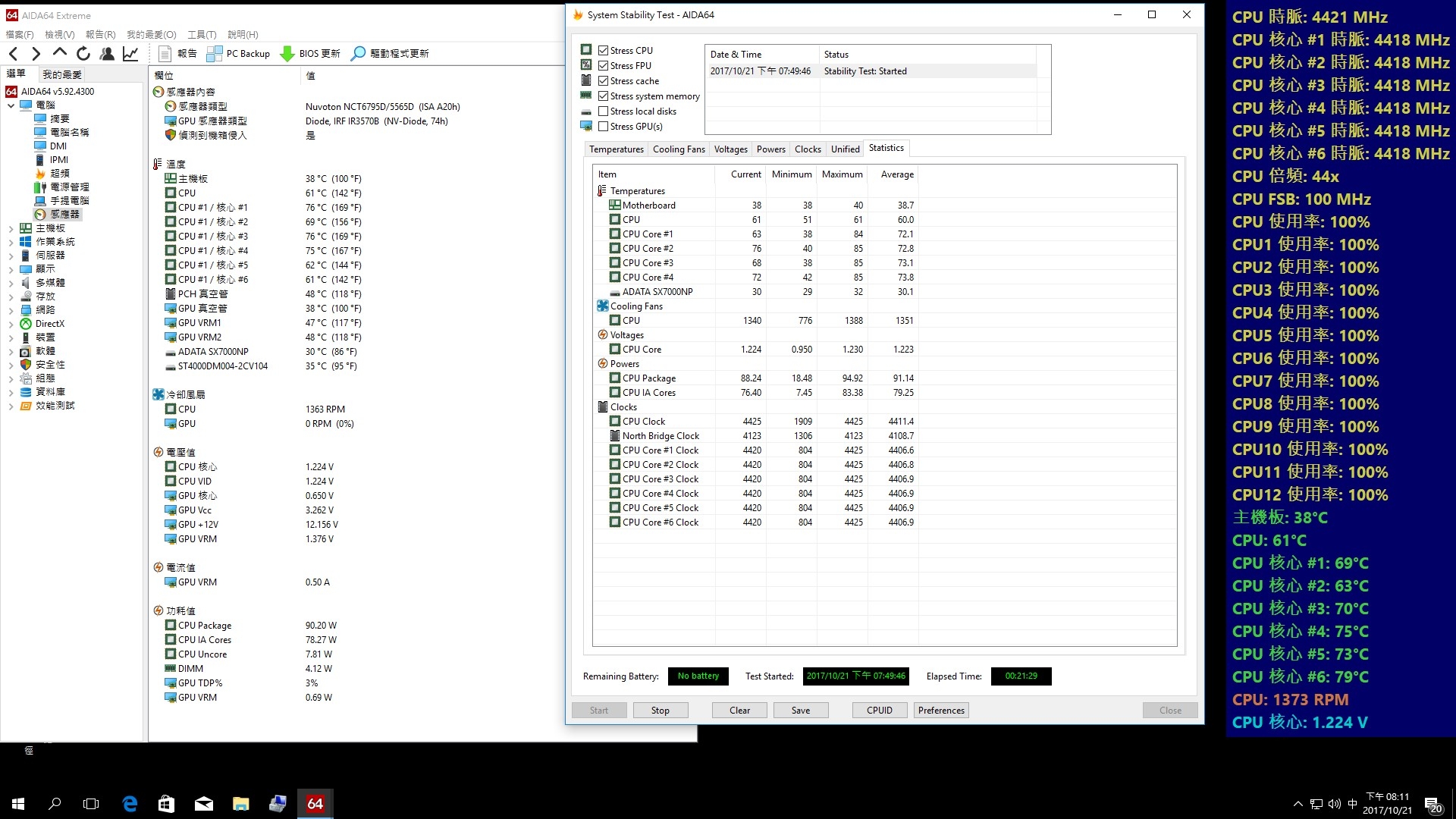
Task: Select 超頻 overclock item in tree
Action: click(x=52, y=173)
